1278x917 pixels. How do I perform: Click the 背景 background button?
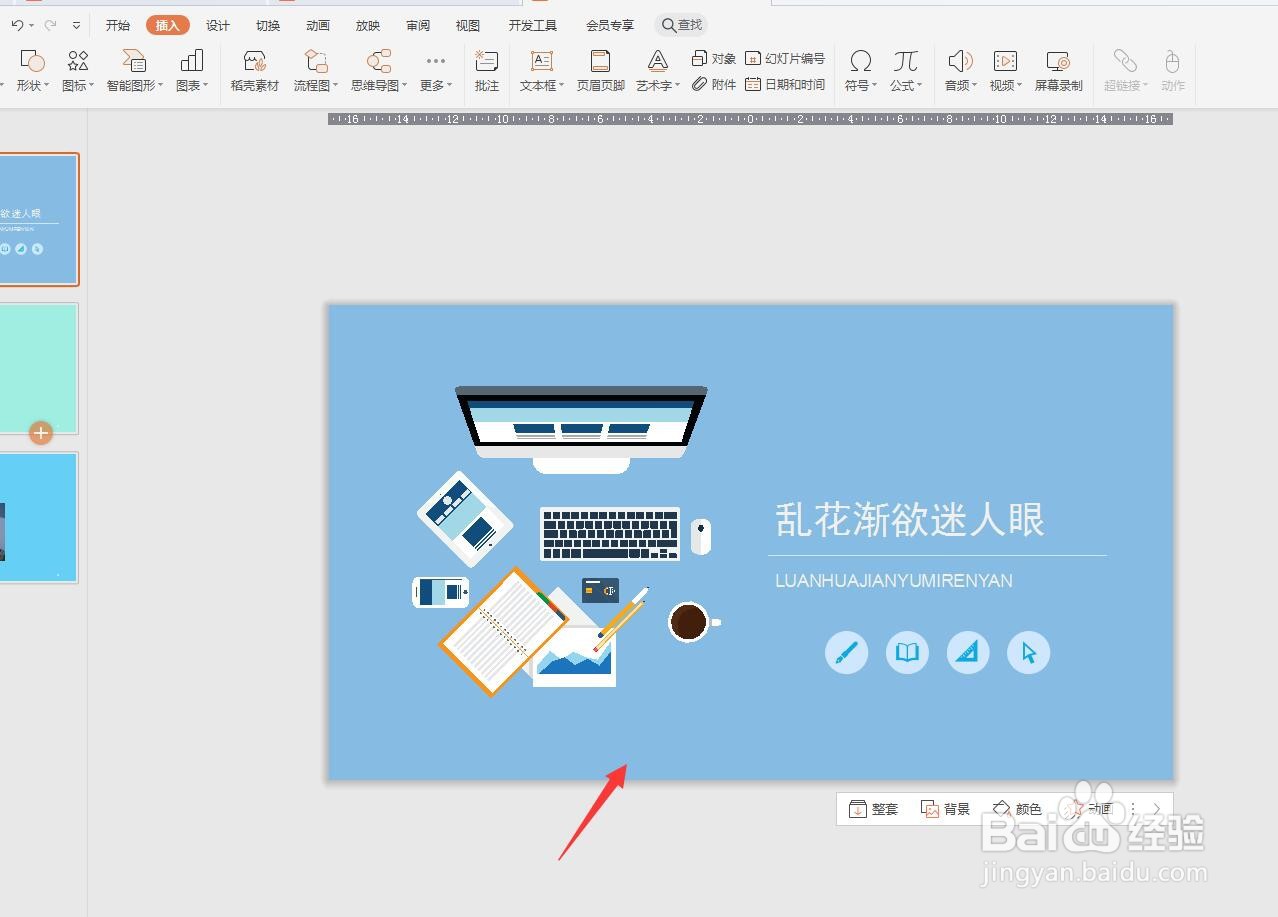tap(946, 809)
